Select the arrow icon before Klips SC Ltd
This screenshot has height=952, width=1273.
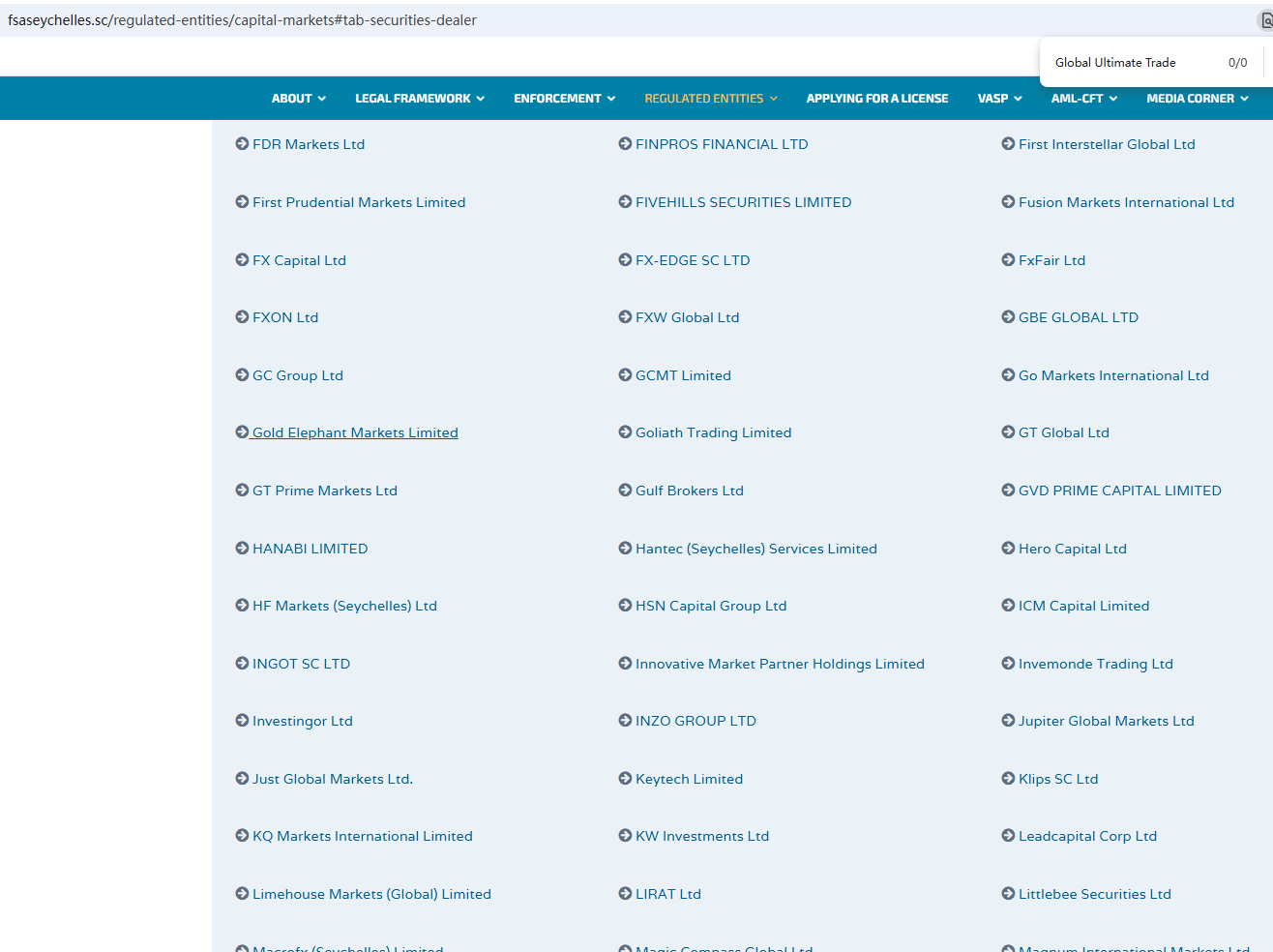tap(1008, 779)
